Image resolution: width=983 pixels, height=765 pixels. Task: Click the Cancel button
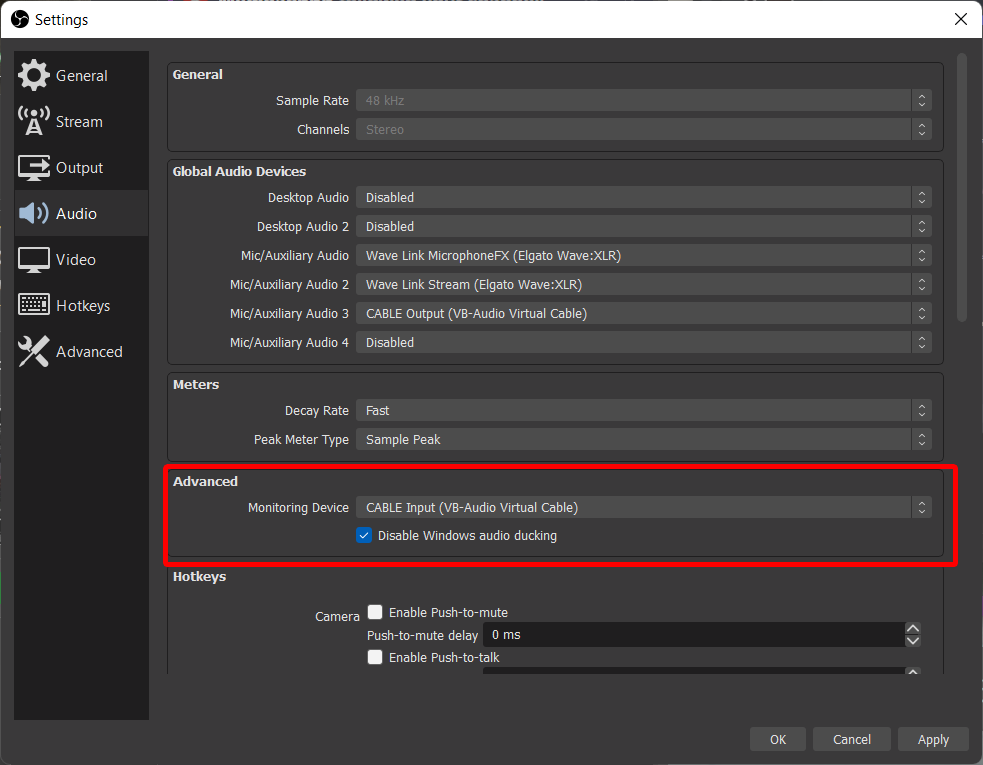tap(851, 739)
